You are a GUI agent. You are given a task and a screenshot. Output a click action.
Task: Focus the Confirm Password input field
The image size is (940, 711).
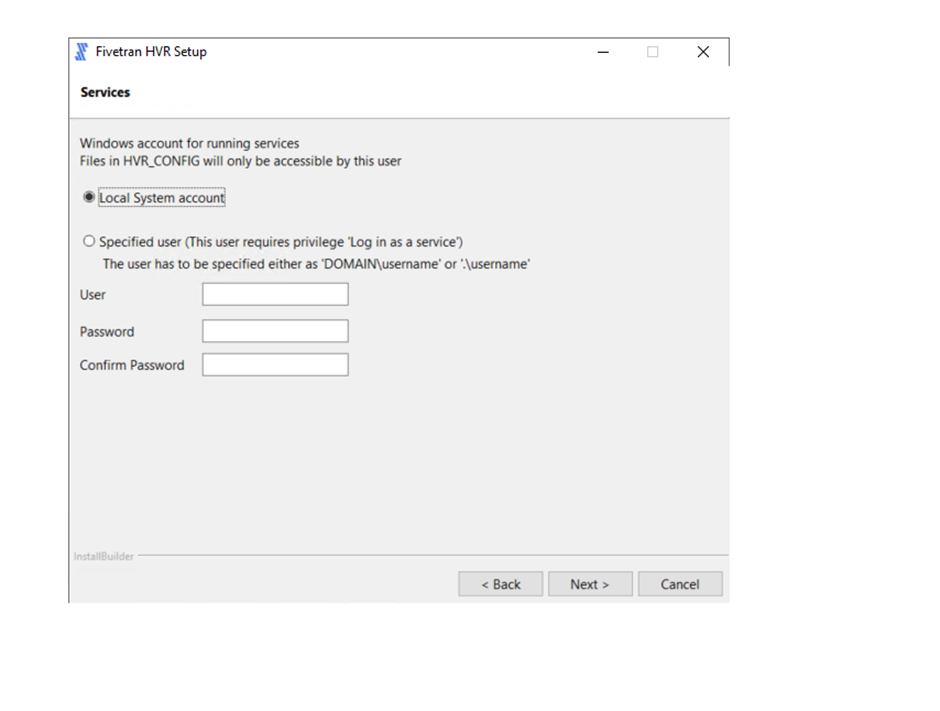(275, 364)
